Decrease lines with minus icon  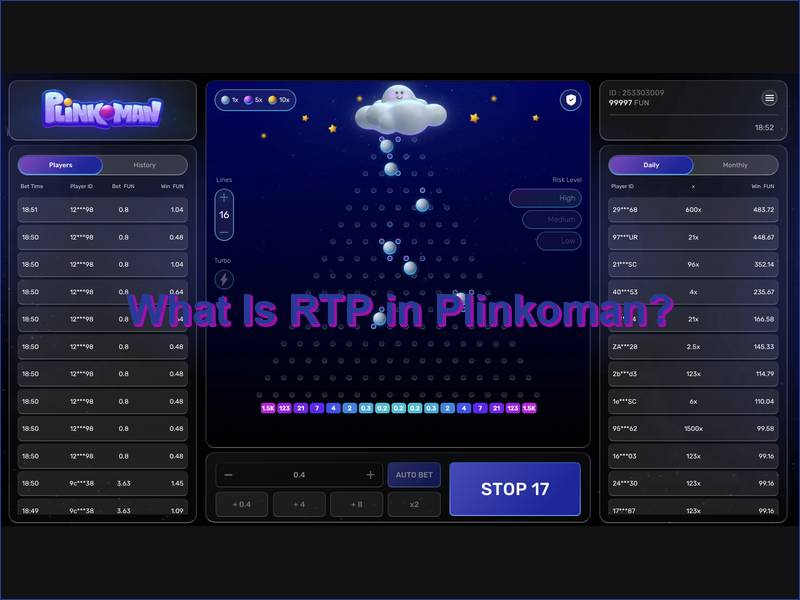click(x=224, y=232)
